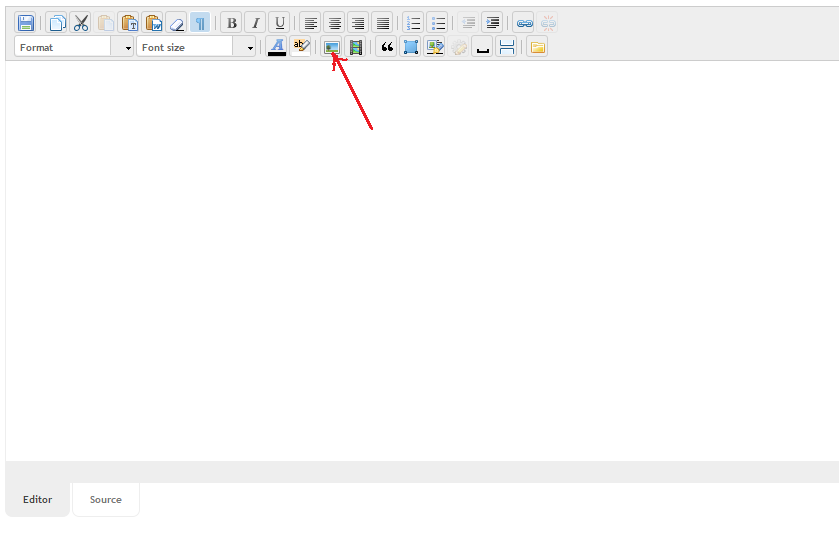Insert a numbered list

413,23
